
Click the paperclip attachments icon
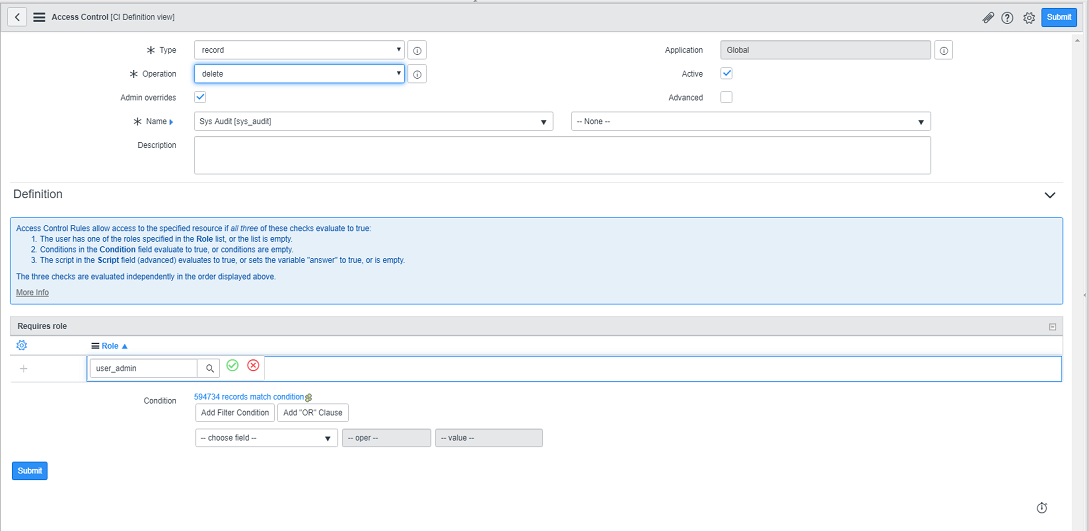(988, 18)
